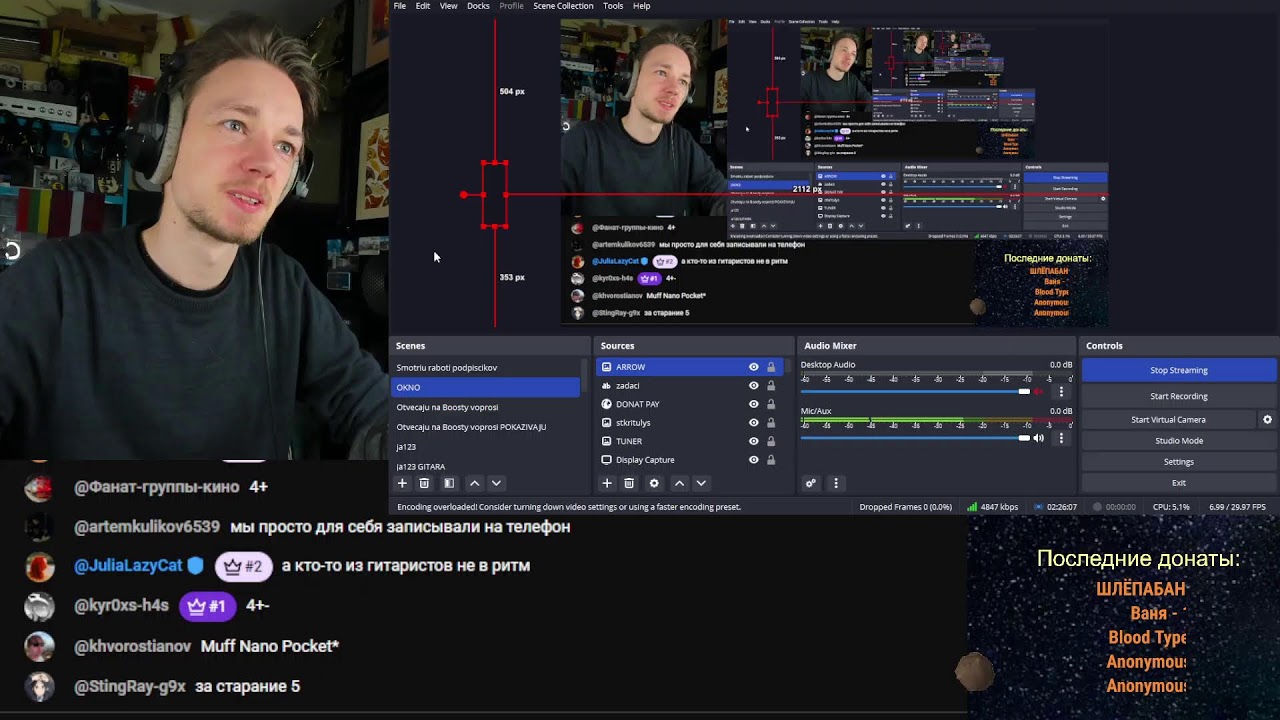Open Settings from the Controls panel
The image size is (1280, 720).
point(1179,462)
